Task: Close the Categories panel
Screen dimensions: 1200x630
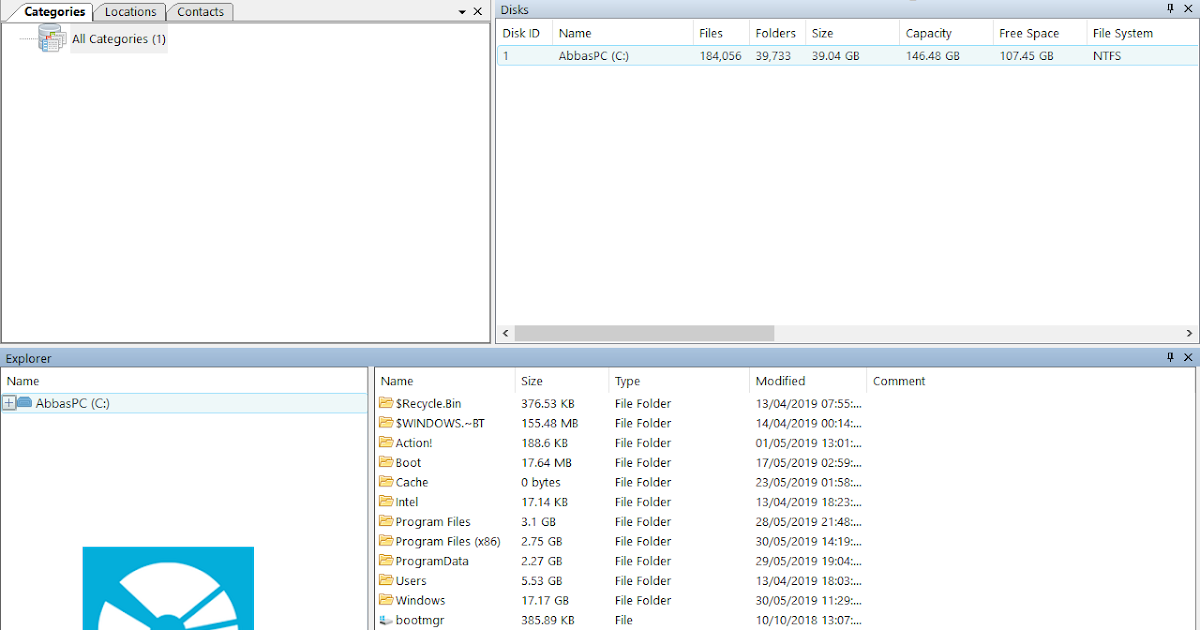Action: coord(478,12)
